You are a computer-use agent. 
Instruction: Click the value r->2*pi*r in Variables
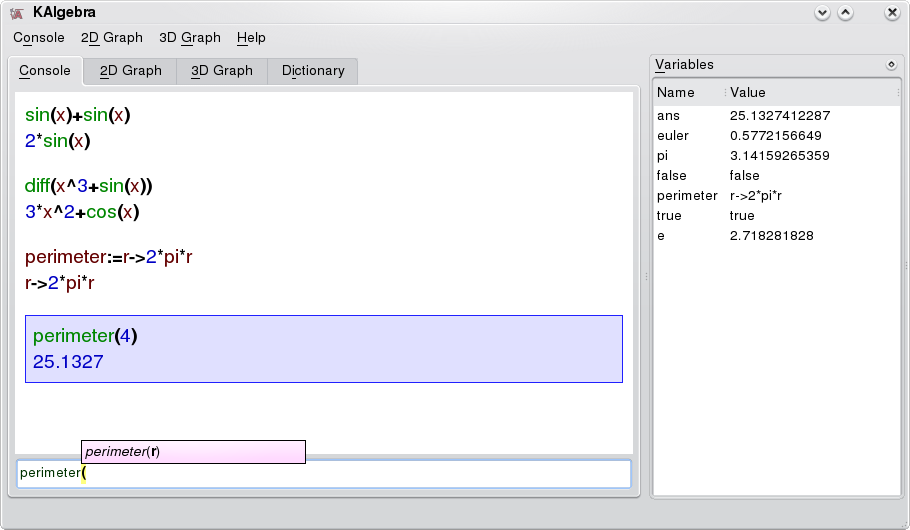point(756,196)
